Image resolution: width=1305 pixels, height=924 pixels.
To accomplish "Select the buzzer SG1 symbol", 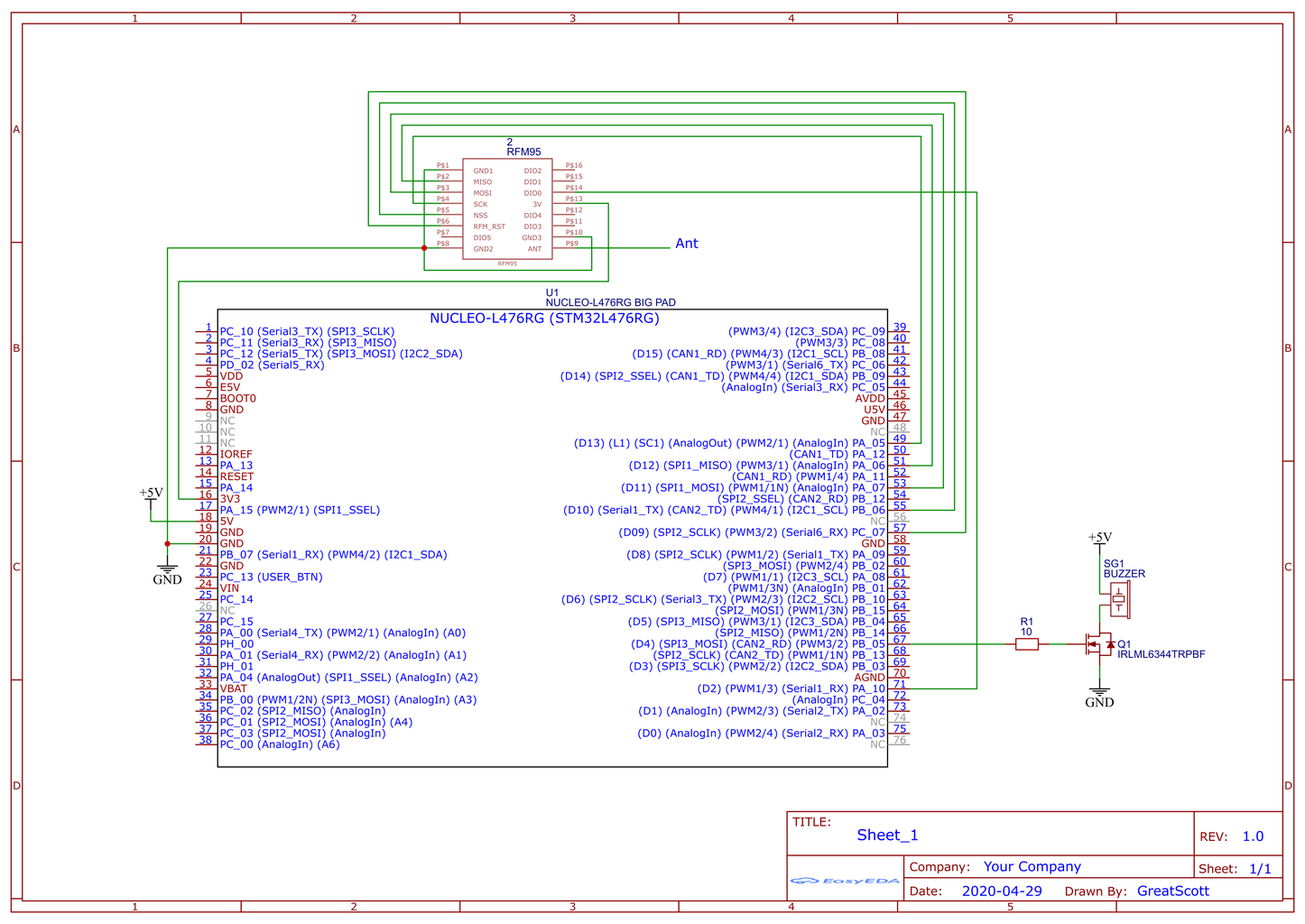I will pos(1119,599).
